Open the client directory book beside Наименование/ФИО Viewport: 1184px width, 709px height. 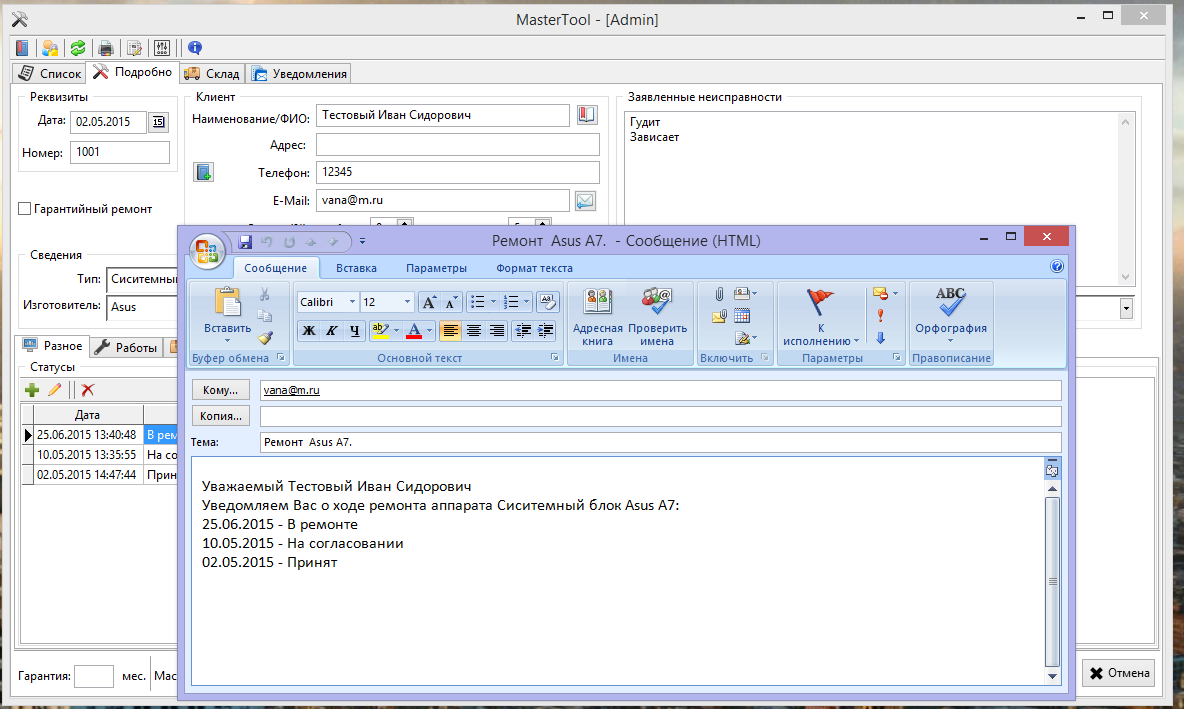(587, 115)
